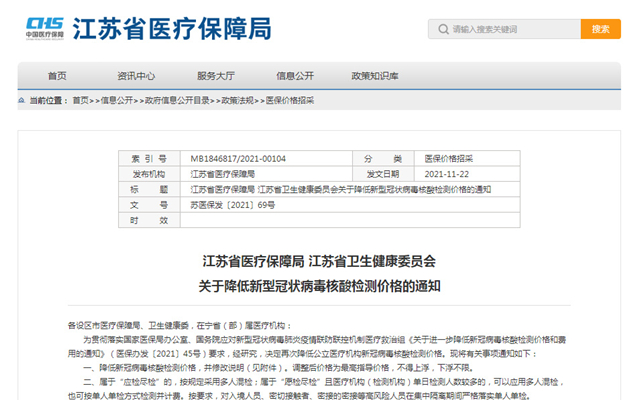The width and height of the screenshot is (641, 400).
Task: Click the publish date 2021-11-22
Action: [x=449, y=173]
